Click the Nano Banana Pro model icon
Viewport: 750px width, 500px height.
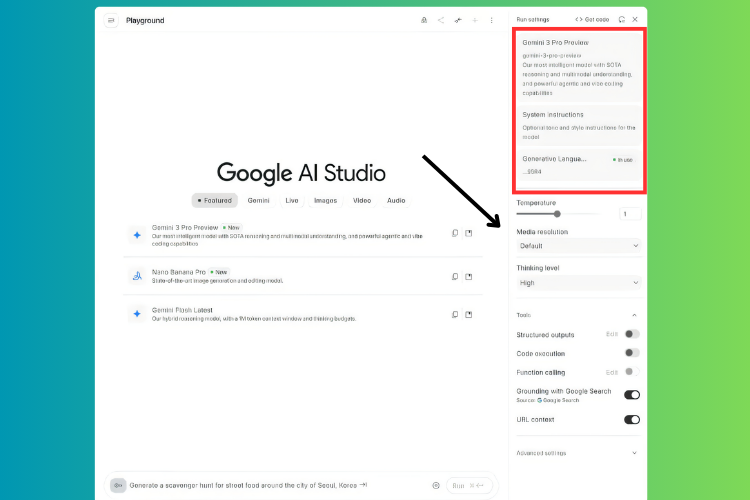(137, 276)
